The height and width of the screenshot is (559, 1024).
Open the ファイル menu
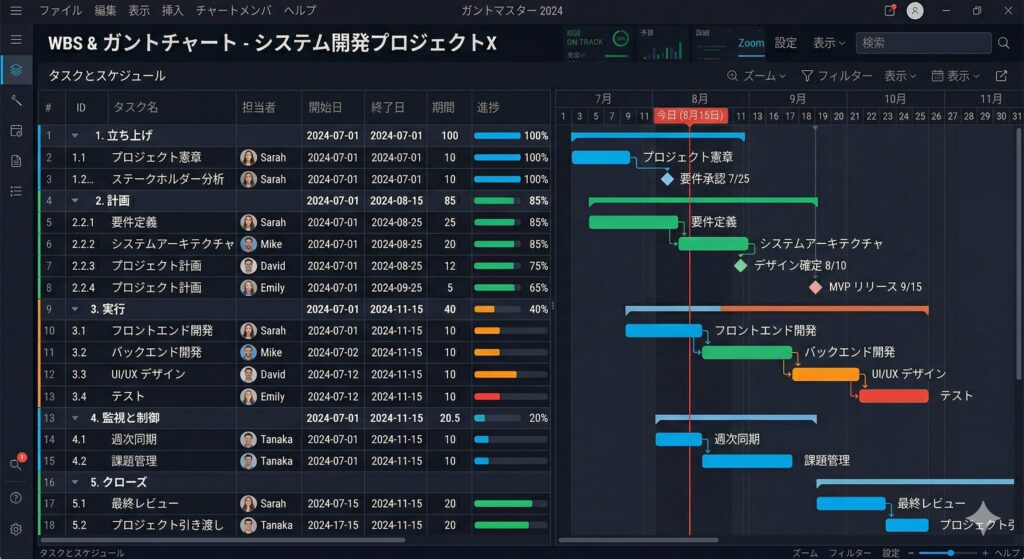pos(61,10)
